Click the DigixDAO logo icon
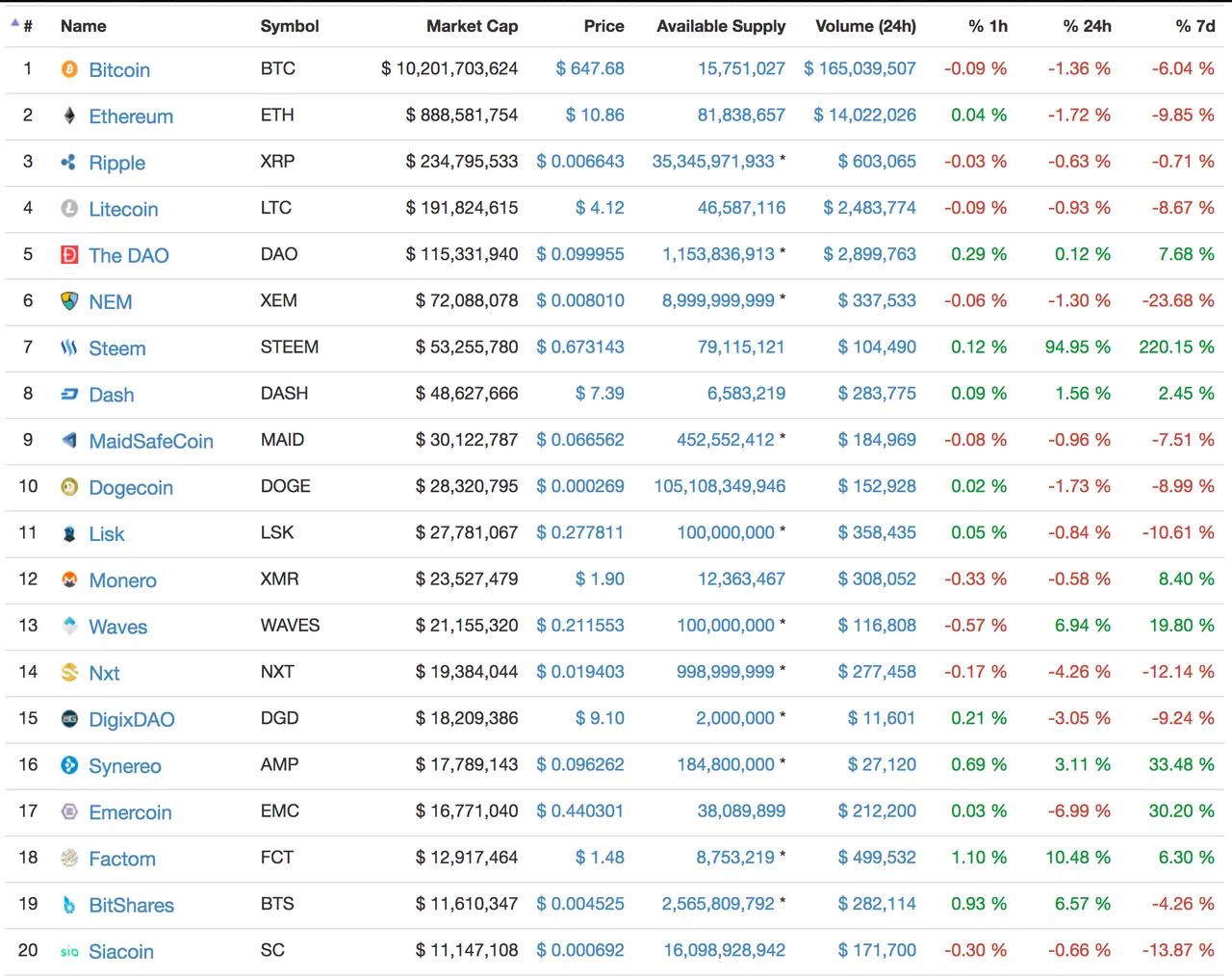The width and height of the screenshot is (1232, 977). pos(69,719)
